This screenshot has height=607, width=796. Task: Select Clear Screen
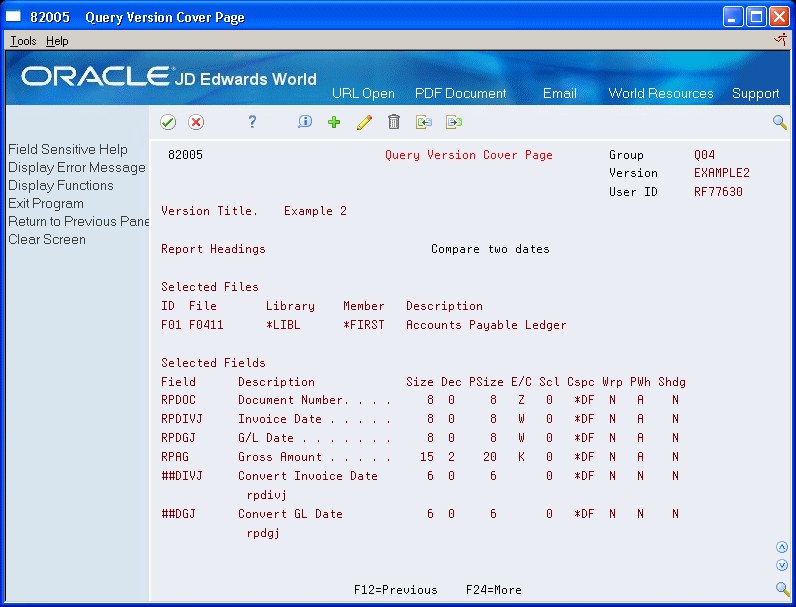click(47, 240)
